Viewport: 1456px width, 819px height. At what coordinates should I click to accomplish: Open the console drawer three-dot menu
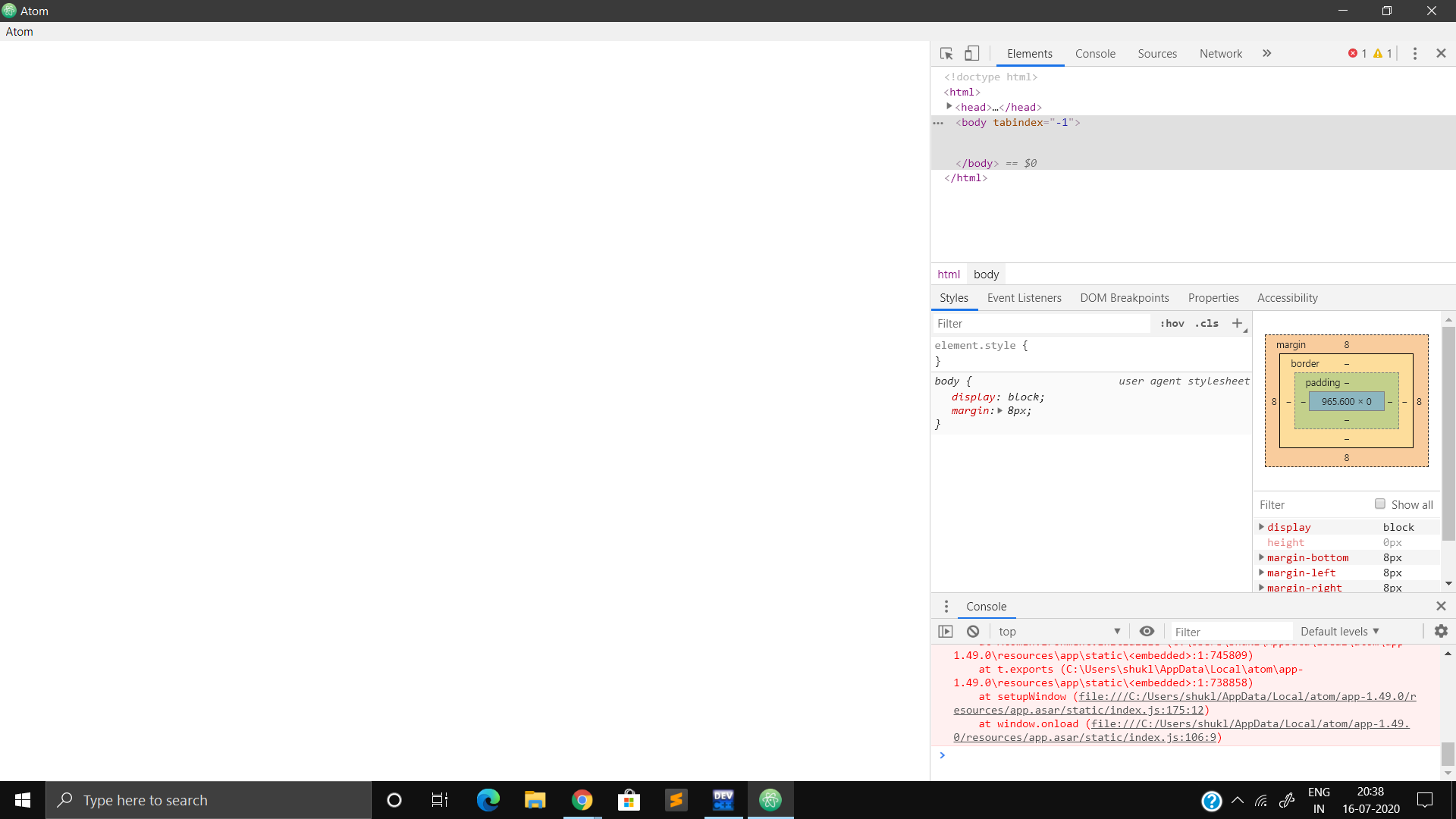pos(946,607)
